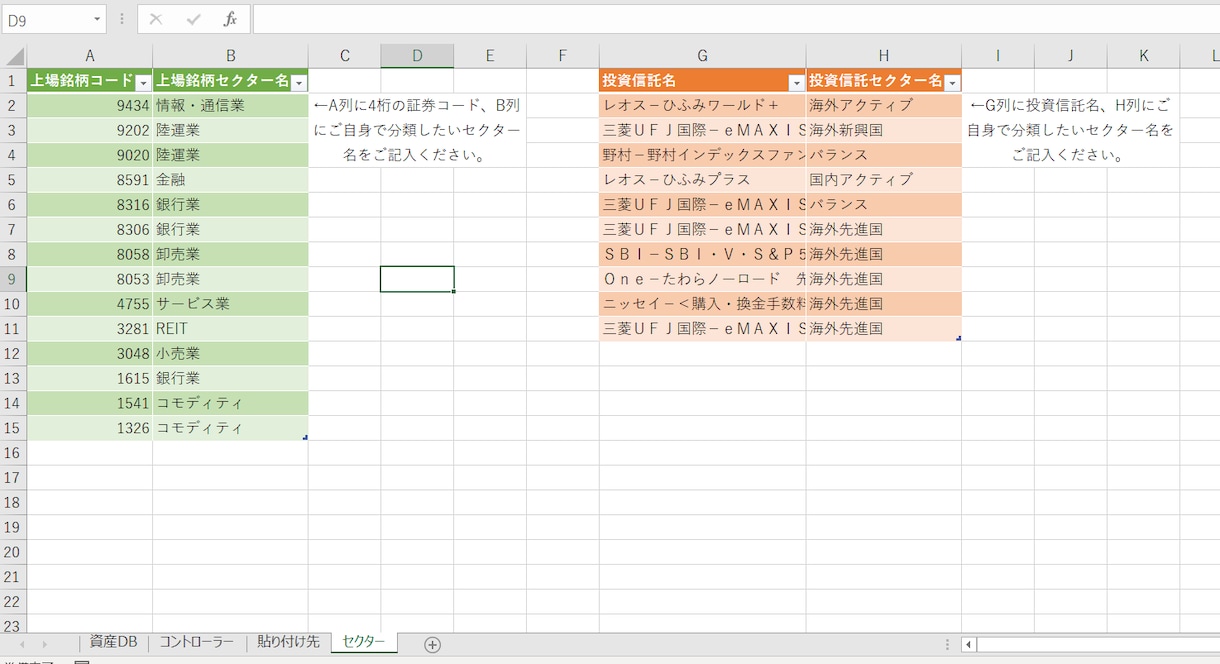Click into the formula bar input

(736, 19)
